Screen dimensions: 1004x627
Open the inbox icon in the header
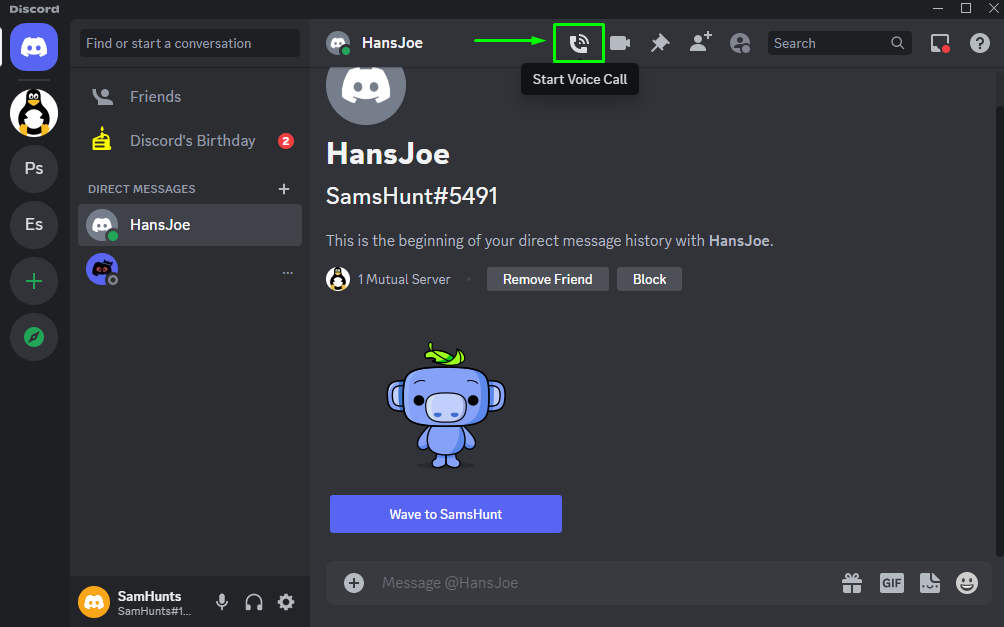pos(939,43)
